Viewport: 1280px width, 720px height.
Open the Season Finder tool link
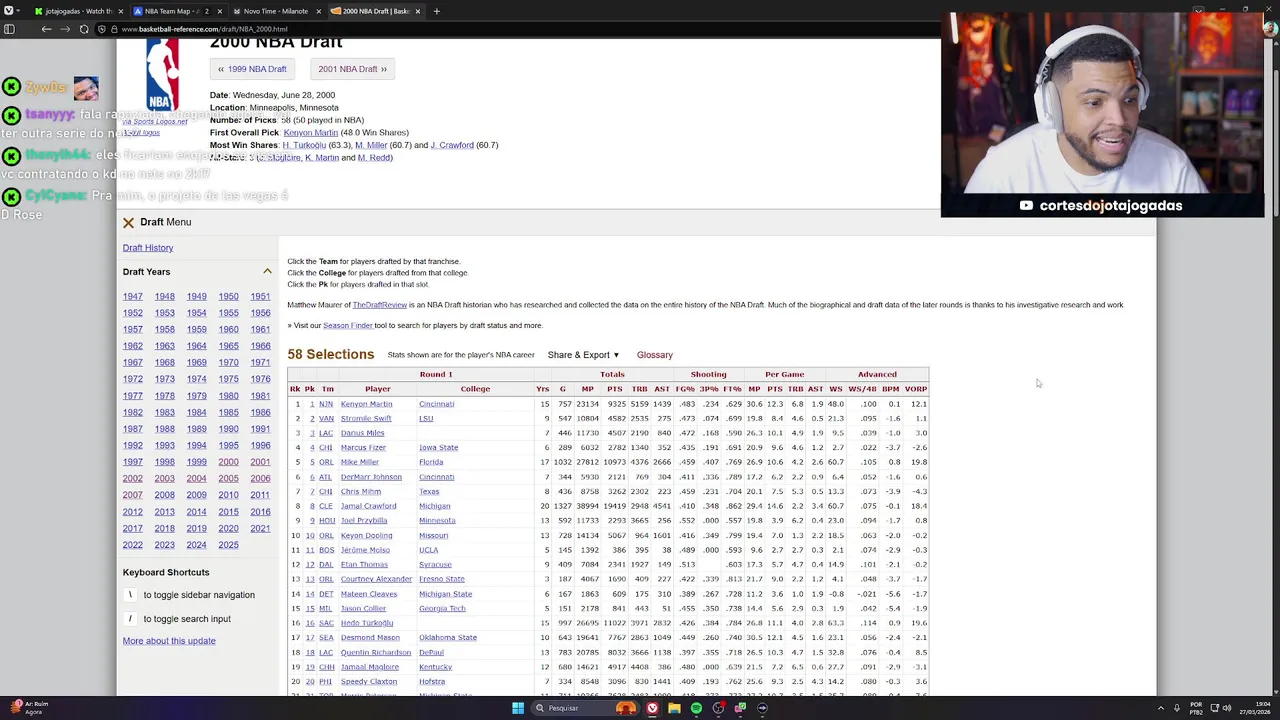tap(347, 326)
